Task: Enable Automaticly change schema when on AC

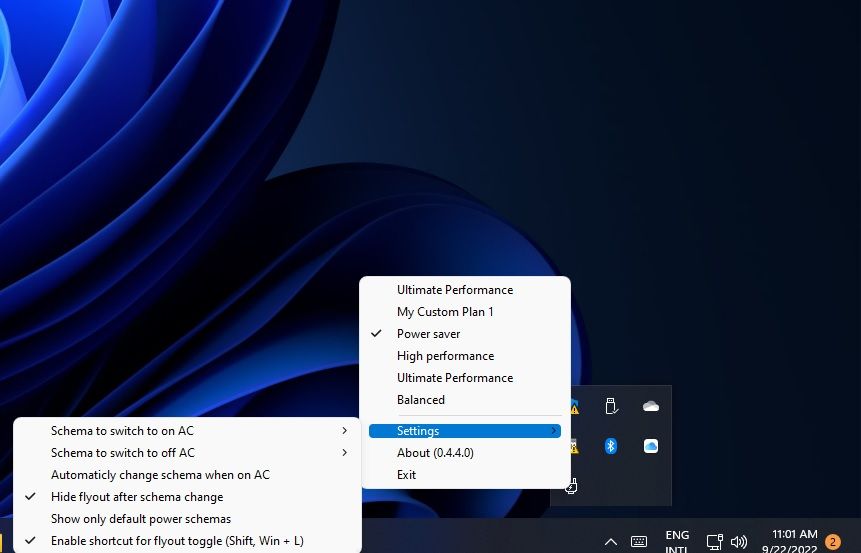Action: [x=187, y=474]
